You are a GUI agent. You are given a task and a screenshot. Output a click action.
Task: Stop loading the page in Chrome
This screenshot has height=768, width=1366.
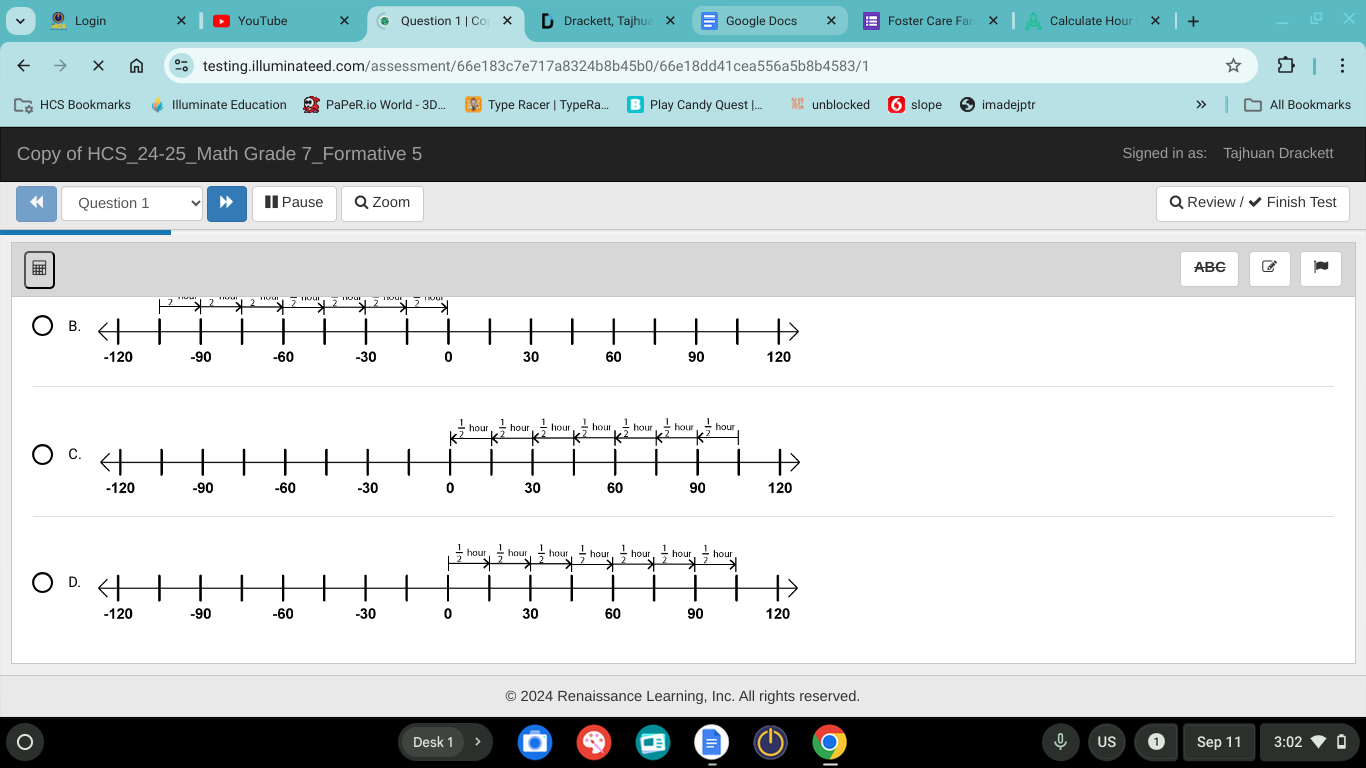(98, 66)
